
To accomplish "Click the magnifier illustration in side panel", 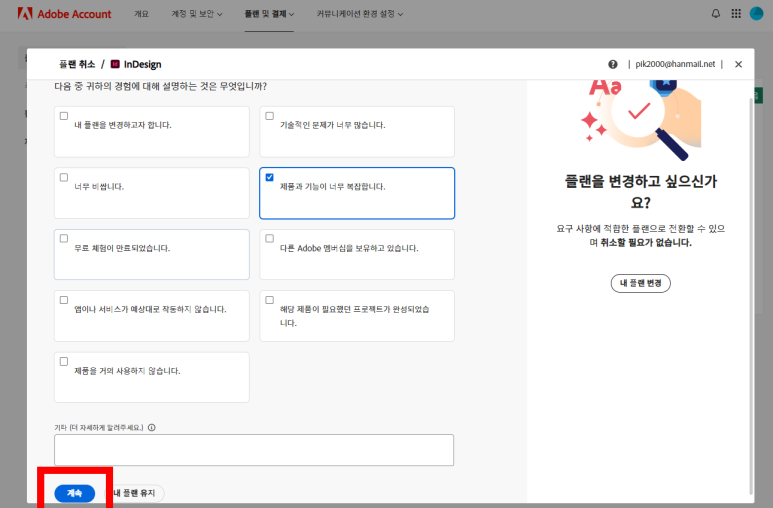I will point(641,118).
